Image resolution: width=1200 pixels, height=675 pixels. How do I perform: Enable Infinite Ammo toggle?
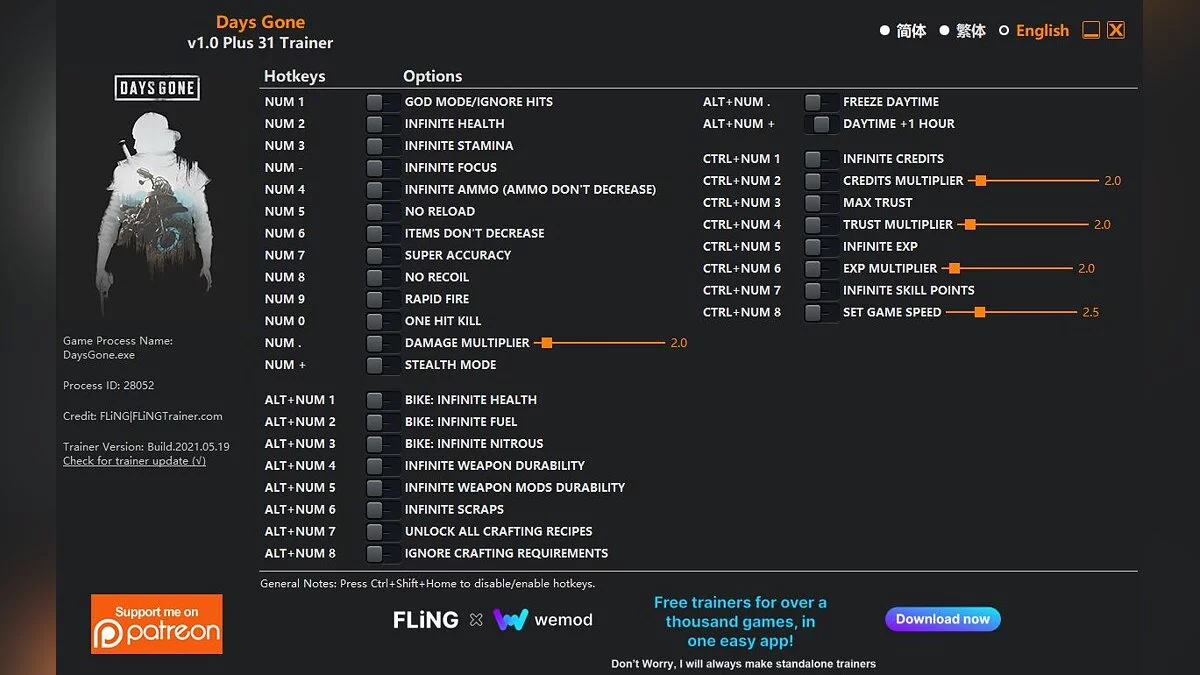pos(382,190)
